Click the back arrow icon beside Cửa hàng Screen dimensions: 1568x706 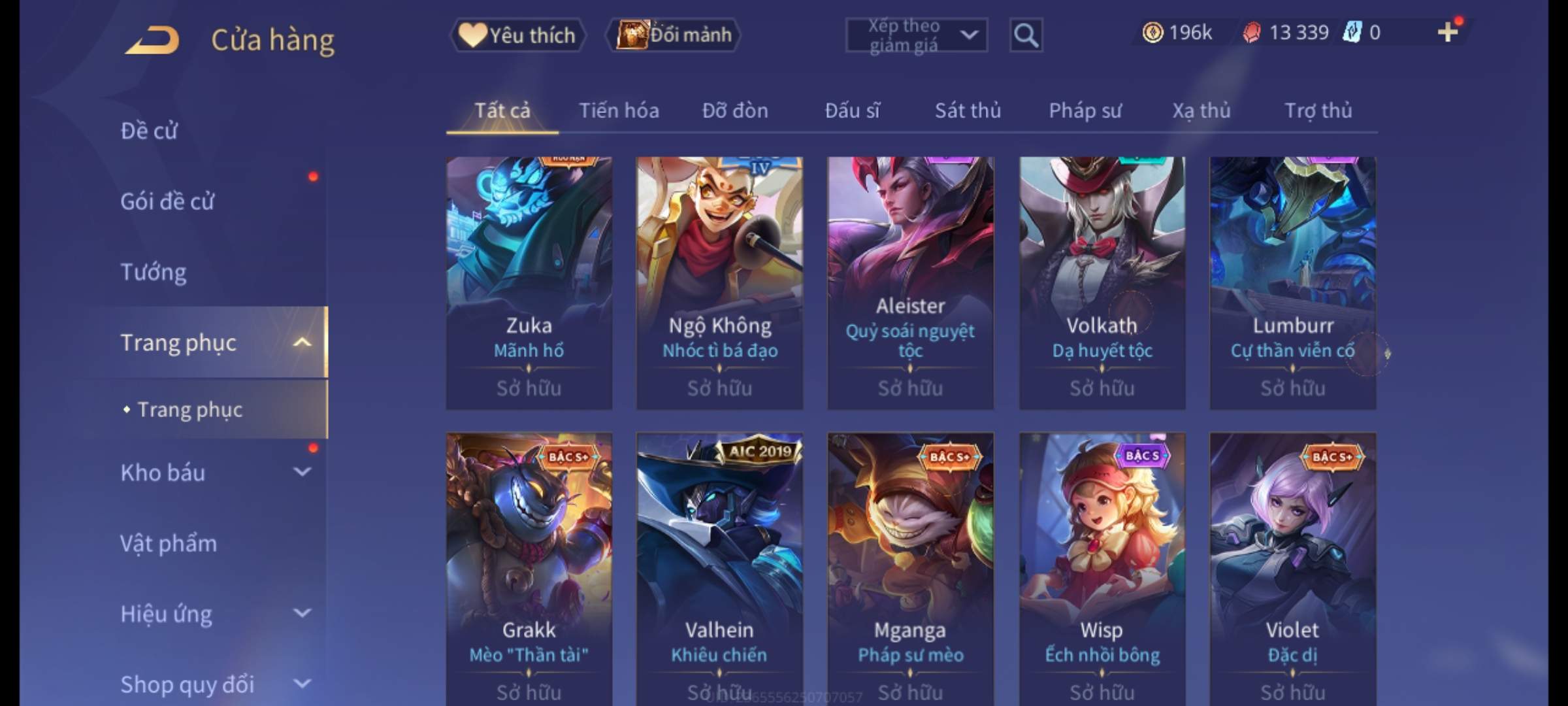pos(152,40)
